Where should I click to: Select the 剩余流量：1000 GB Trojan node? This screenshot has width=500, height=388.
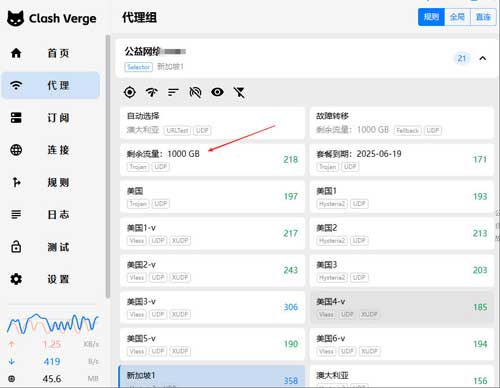(x=212, y=160)
